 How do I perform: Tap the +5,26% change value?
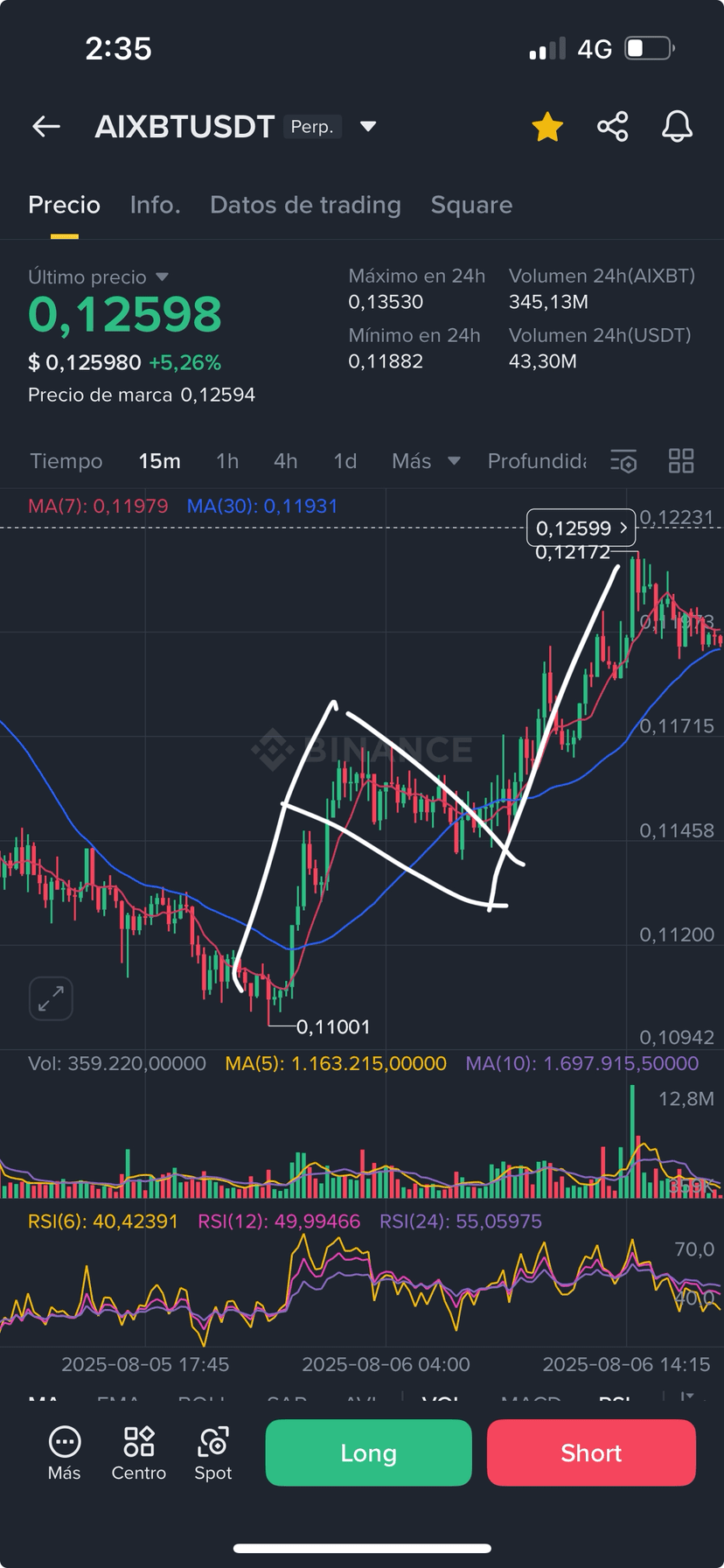coord(184,362)
